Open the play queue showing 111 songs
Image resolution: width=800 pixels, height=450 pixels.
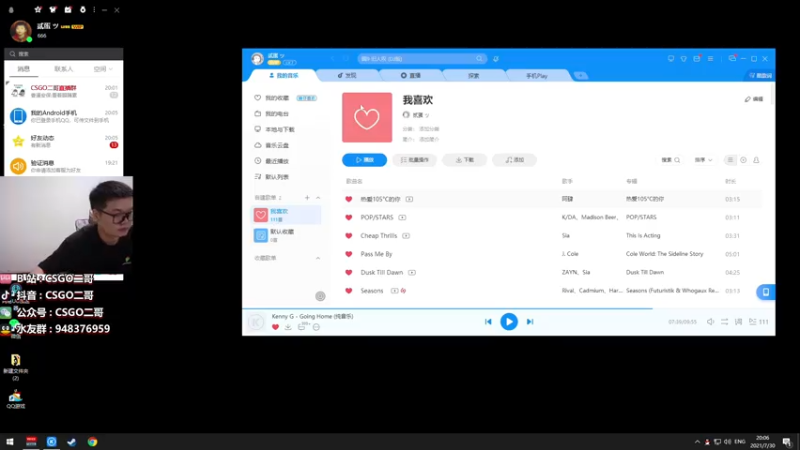[758, 322]
